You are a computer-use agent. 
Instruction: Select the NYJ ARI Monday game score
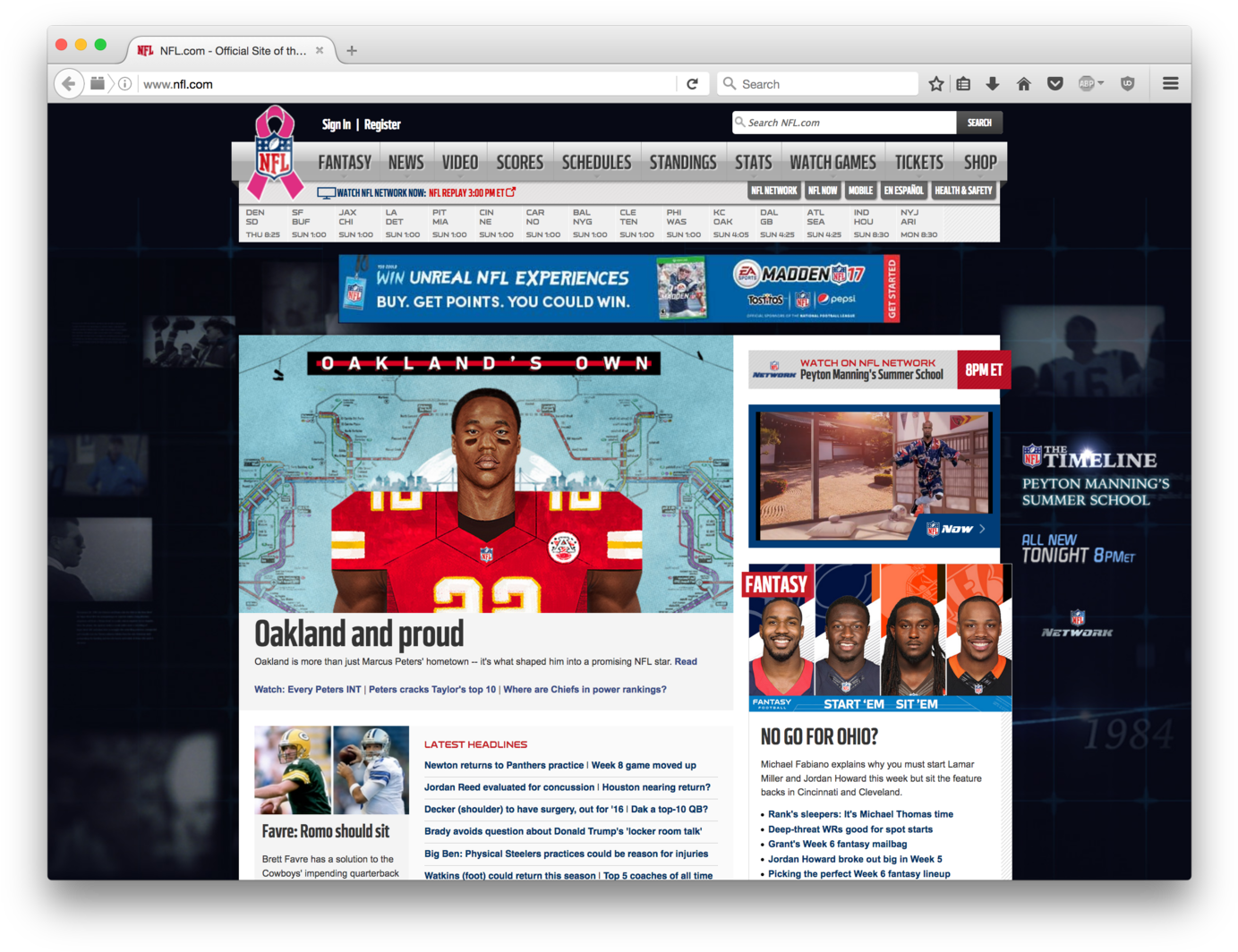tap(918, 224)
